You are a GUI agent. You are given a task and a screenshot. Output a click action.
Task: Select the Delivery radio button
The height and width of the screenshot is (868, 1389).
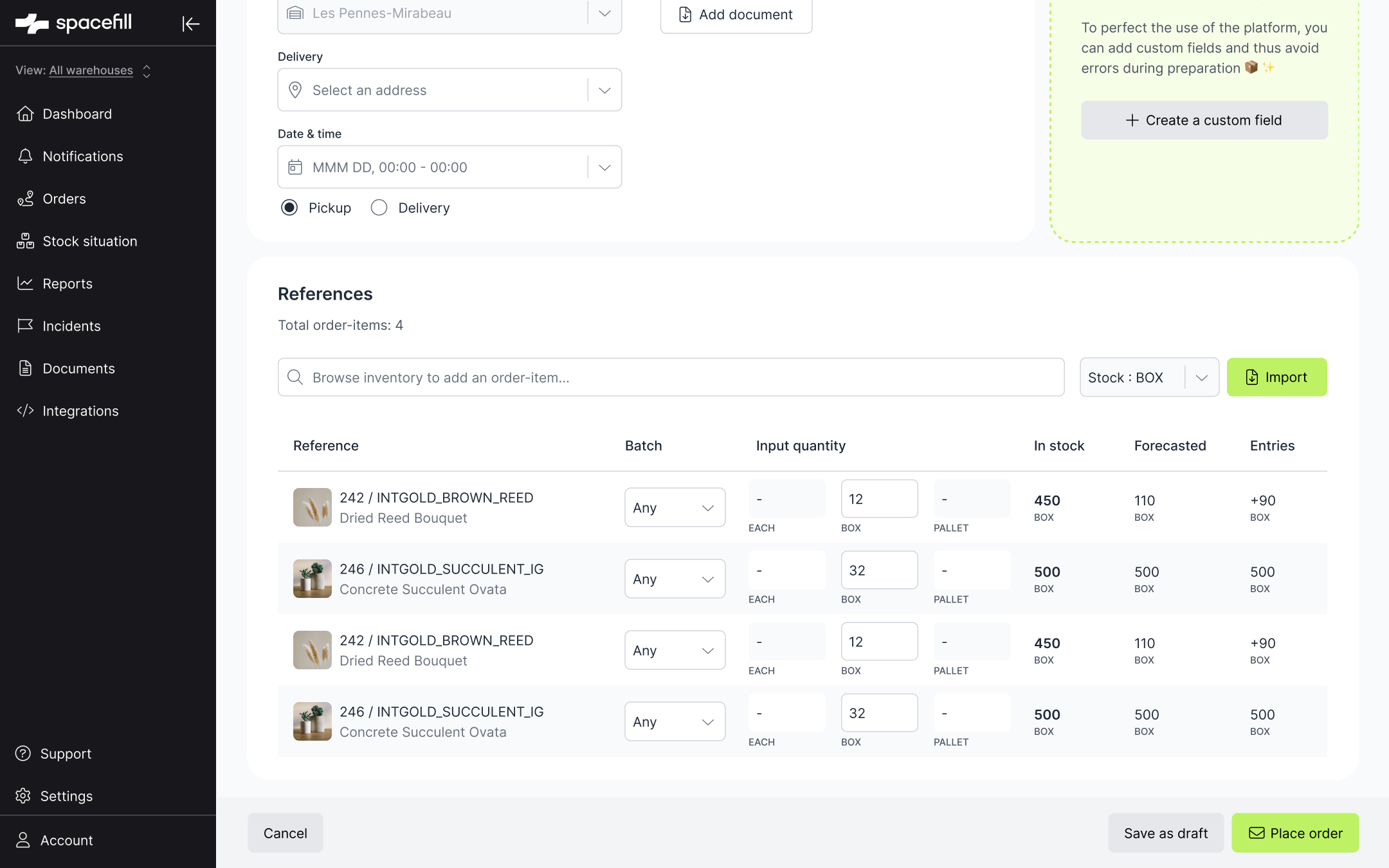pyautogui.click(x=379, y=208)
